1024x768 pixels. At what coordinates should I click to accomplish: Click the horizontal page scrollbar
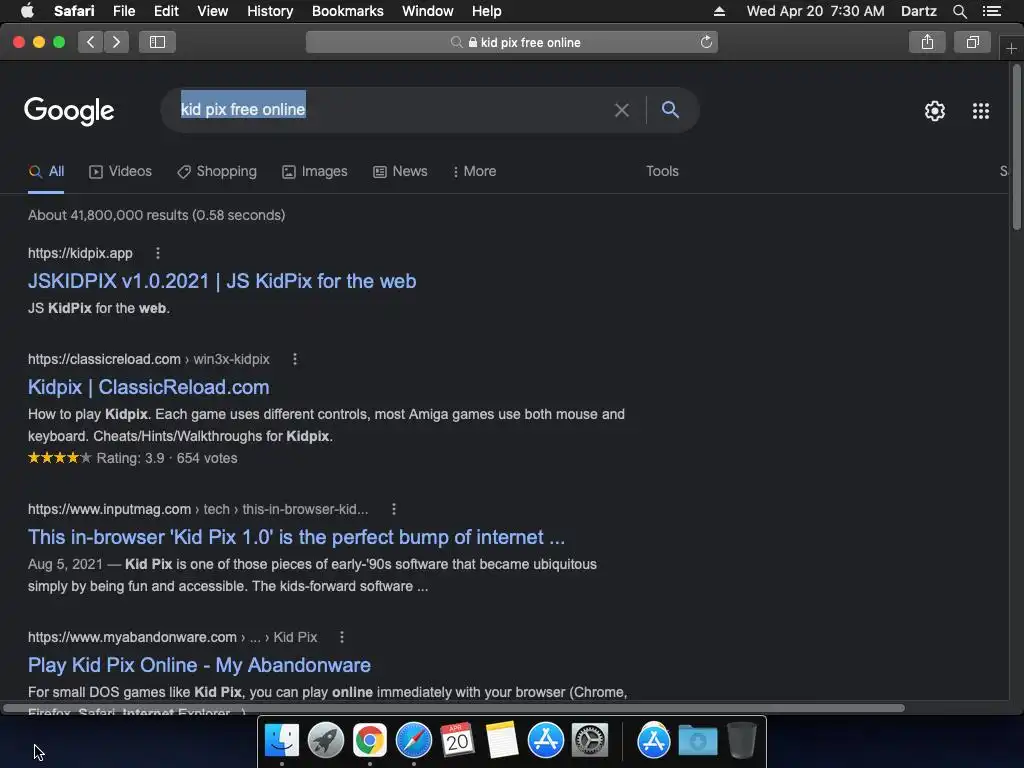click(x=454, y=708)
